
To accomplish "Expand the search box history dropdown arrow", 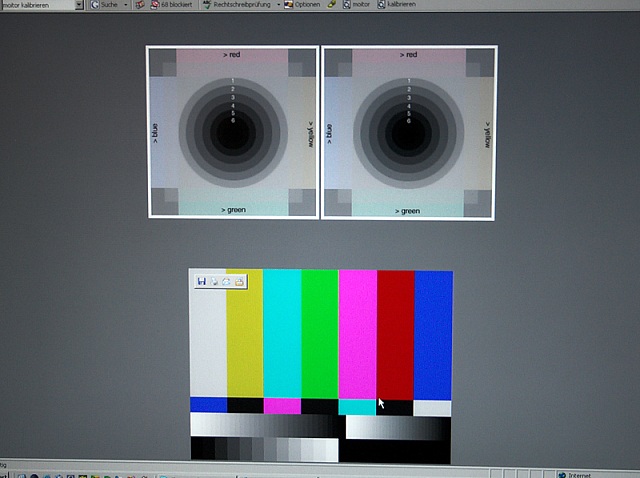I will coord(79,5).
